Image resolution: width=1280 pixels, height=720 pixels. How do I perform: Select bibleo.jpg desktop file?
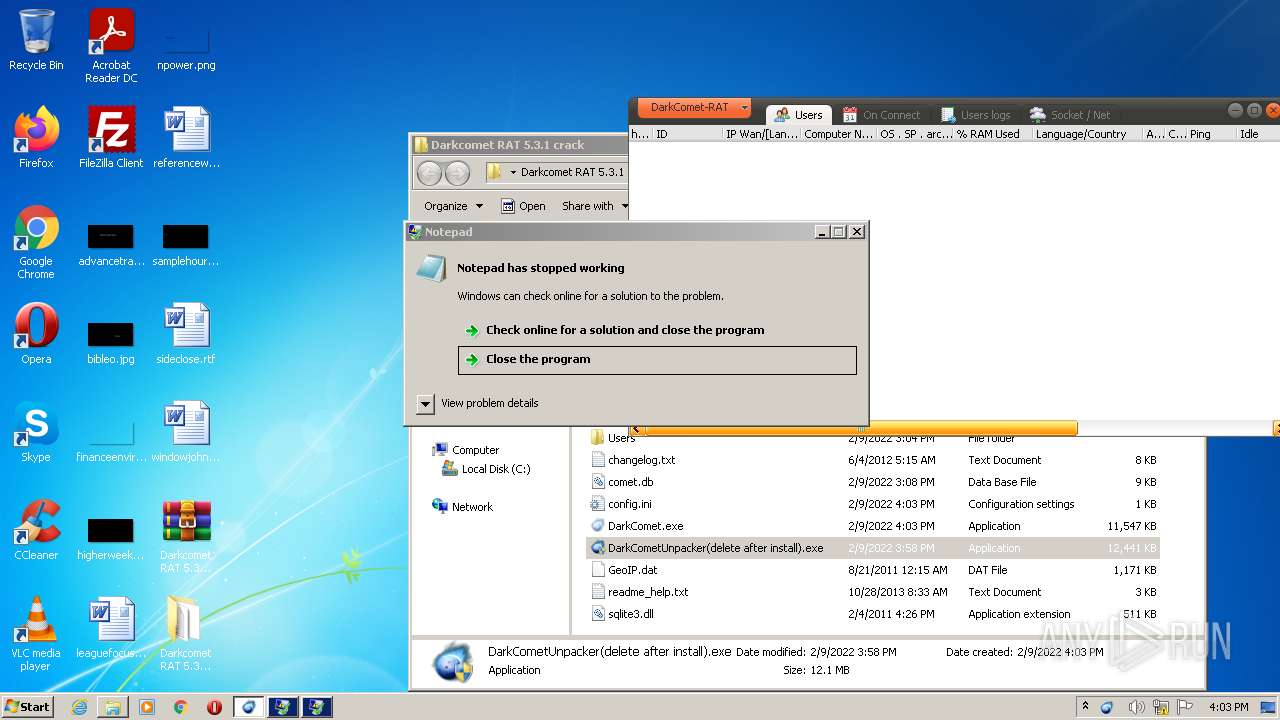click(x=111, y=342)
